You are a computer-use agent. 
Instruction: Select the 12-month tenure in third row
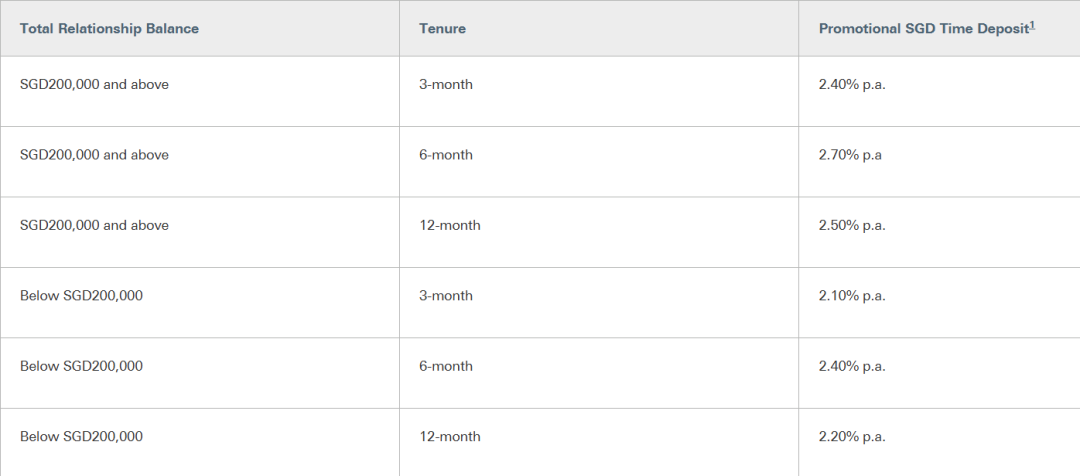(x=450, y=225)
